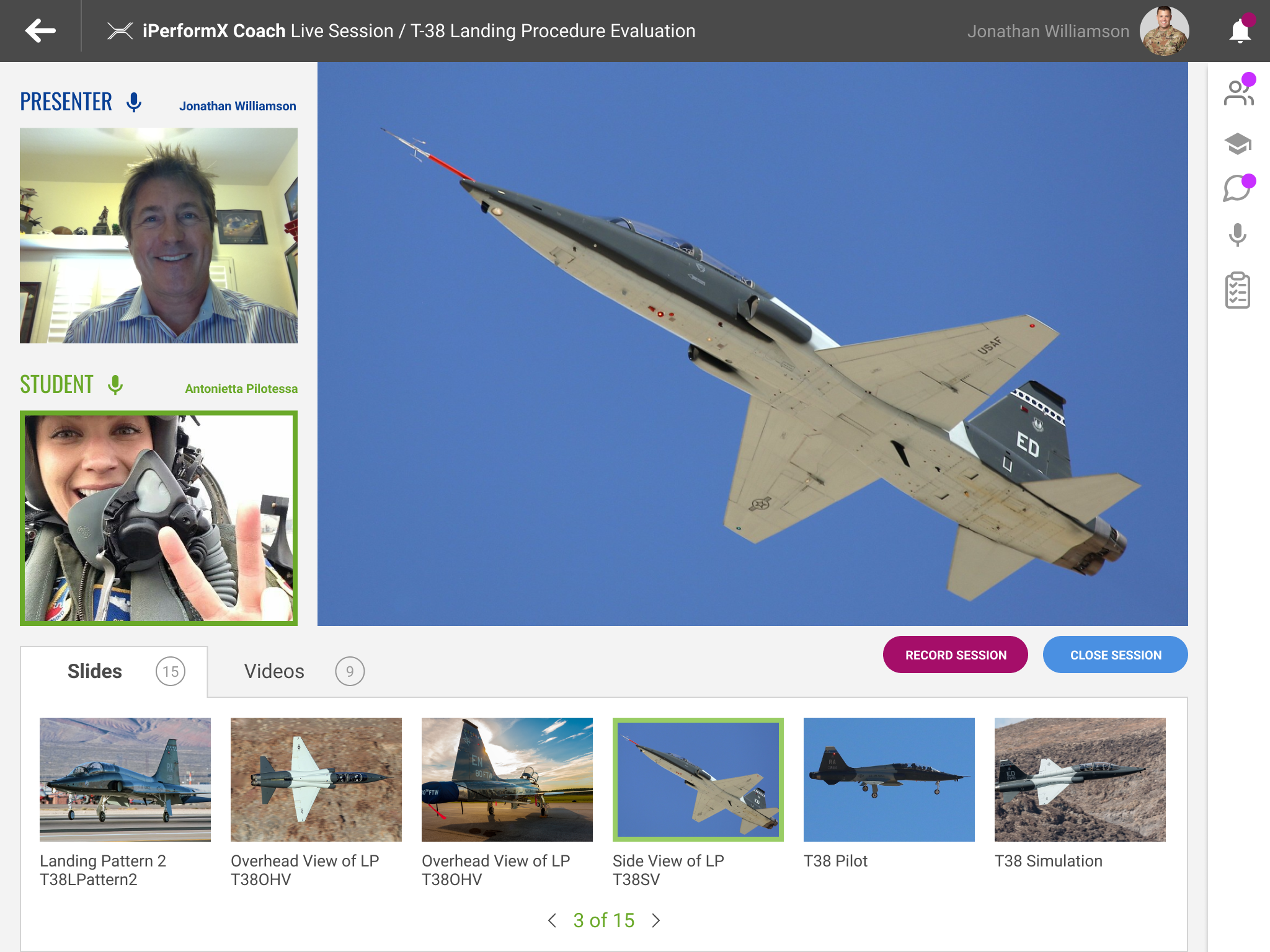Screen dimensions: 1270x952
Task: Click the student name Antonietta Pilotessa
Action: [x=241, y=389]
